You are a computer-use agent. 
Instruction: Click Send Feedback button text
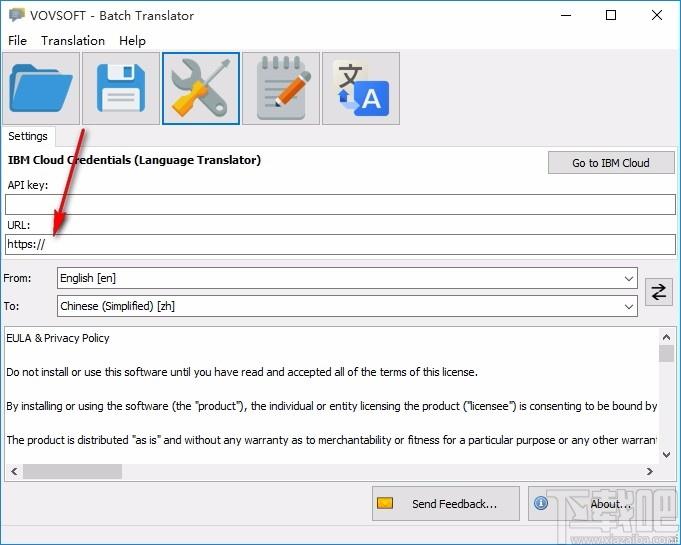click(454, 504)
